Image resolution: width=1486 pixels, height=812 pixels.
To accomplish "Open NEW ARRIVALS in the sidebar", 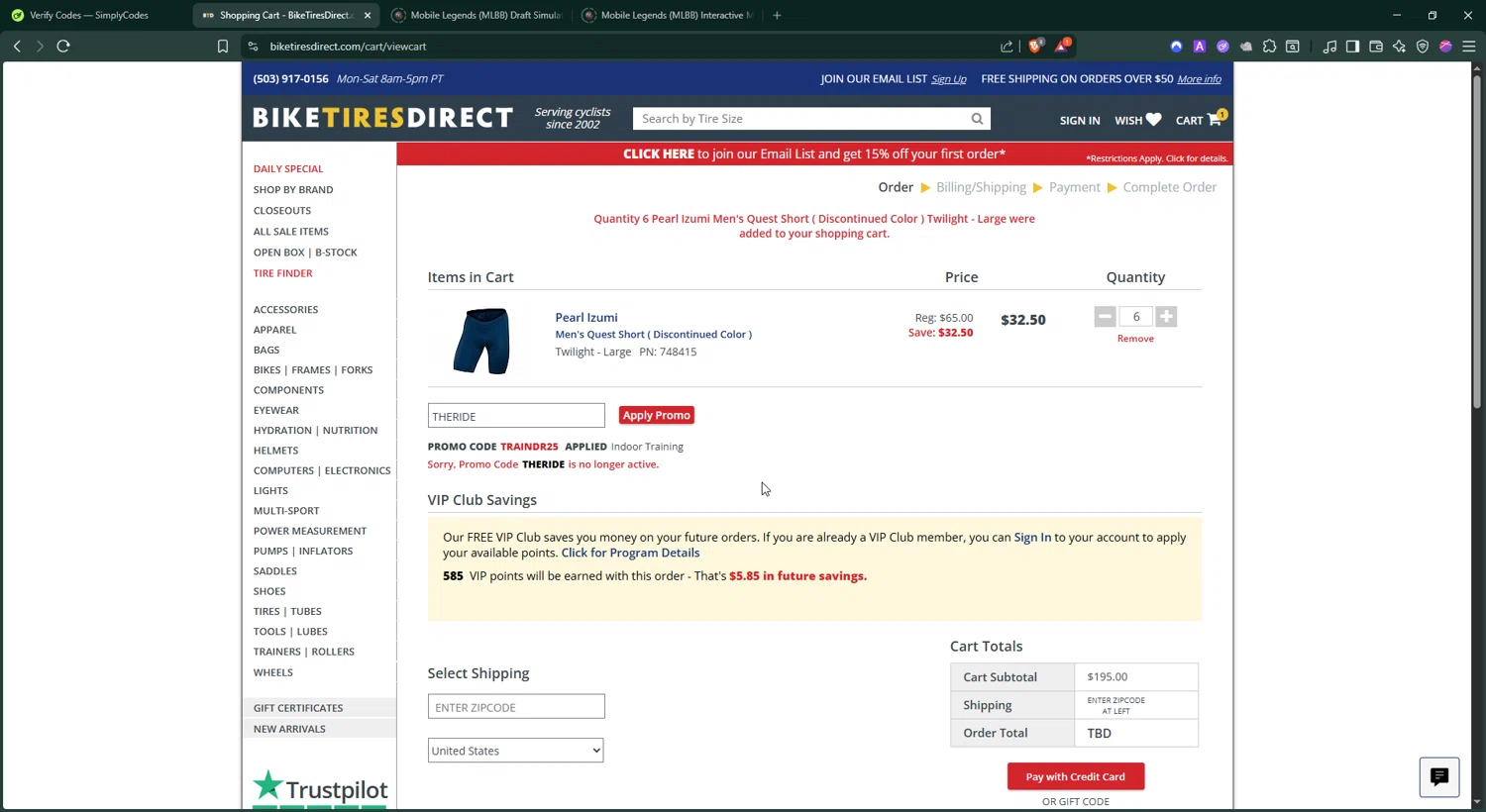I will (289, 729).
